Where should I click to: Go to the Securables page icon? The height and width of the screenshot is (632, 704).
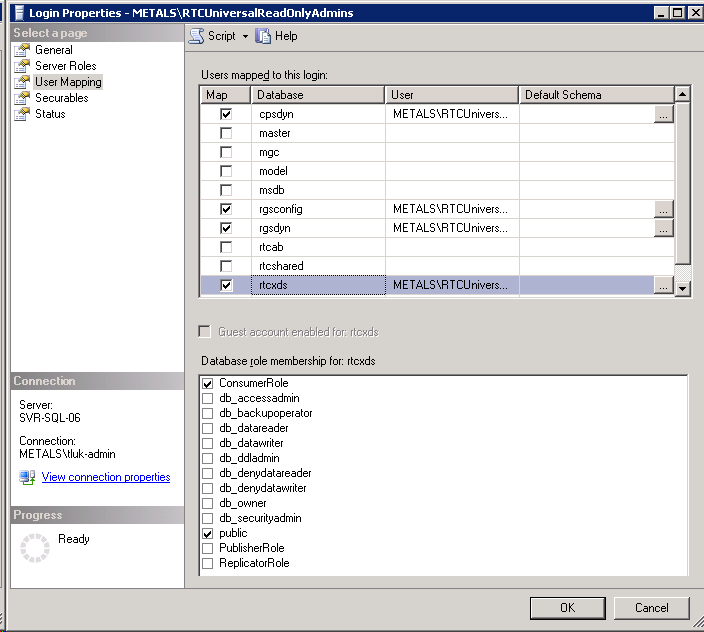coord(22,98)
